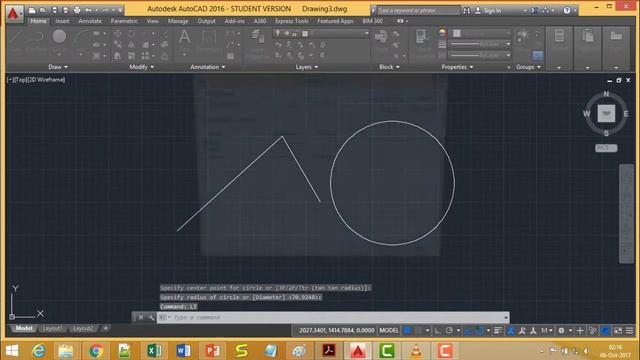Image resolution: width=640 pixels, height=360 pixels.
Task: Open the Express Tools ribbon tab
Action: pyautogui.click(x=291, y=21)
